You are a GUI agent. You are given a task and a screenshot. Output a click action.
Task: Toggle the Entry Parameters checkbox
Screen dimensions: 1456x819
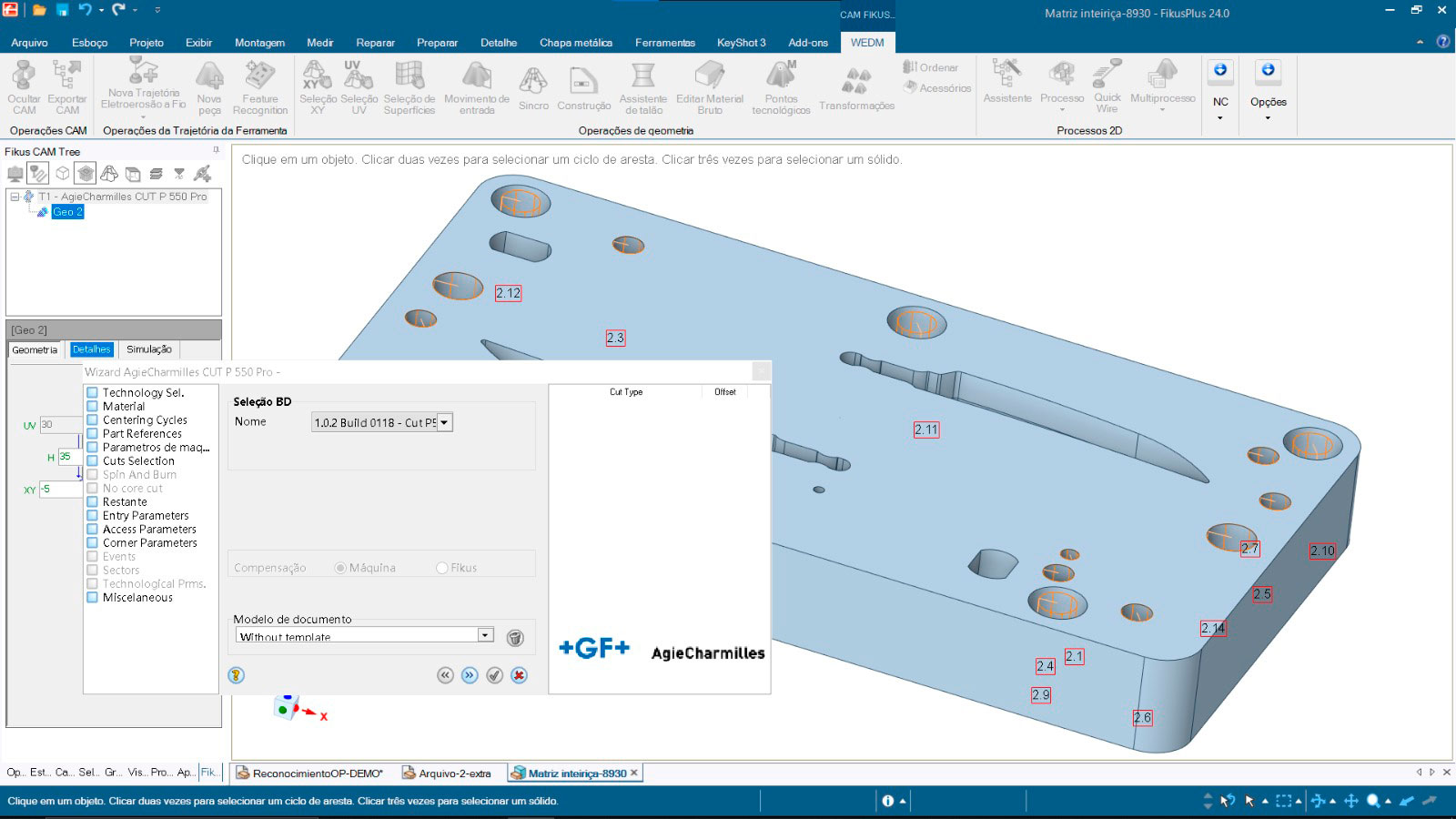tap(92, 516)
